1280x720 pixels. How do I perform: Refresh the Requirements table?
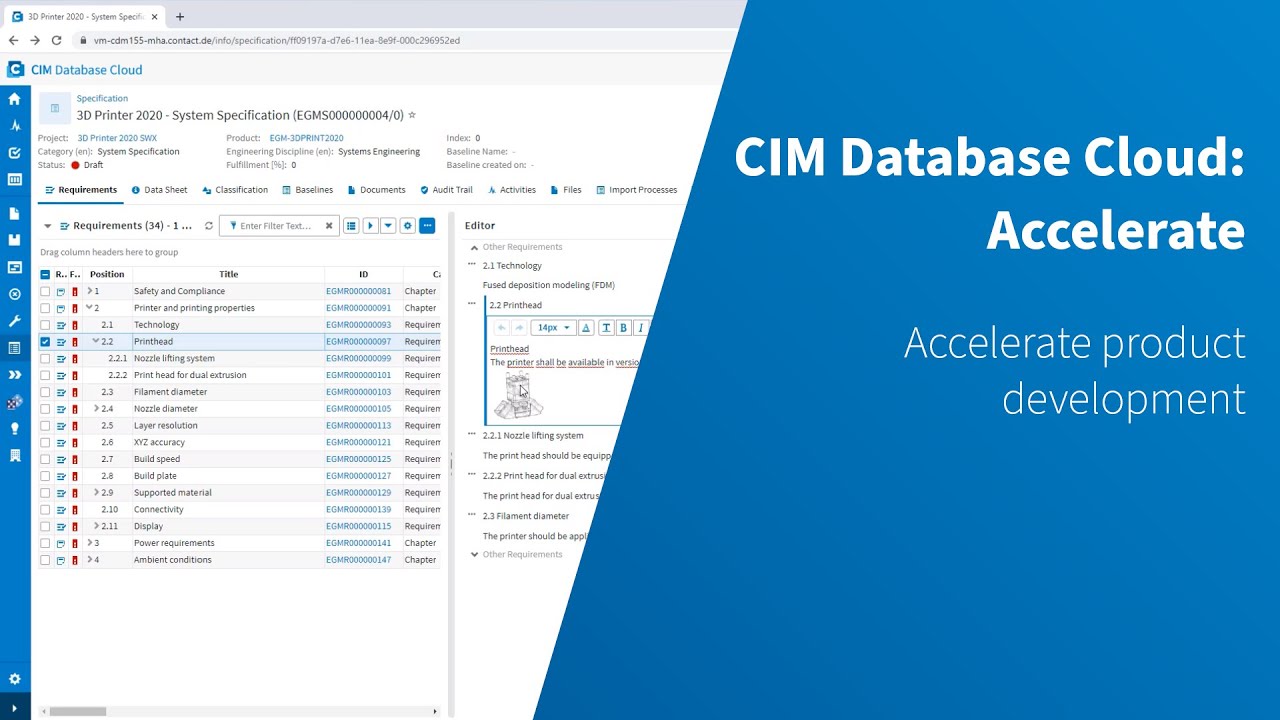point(208,226)
